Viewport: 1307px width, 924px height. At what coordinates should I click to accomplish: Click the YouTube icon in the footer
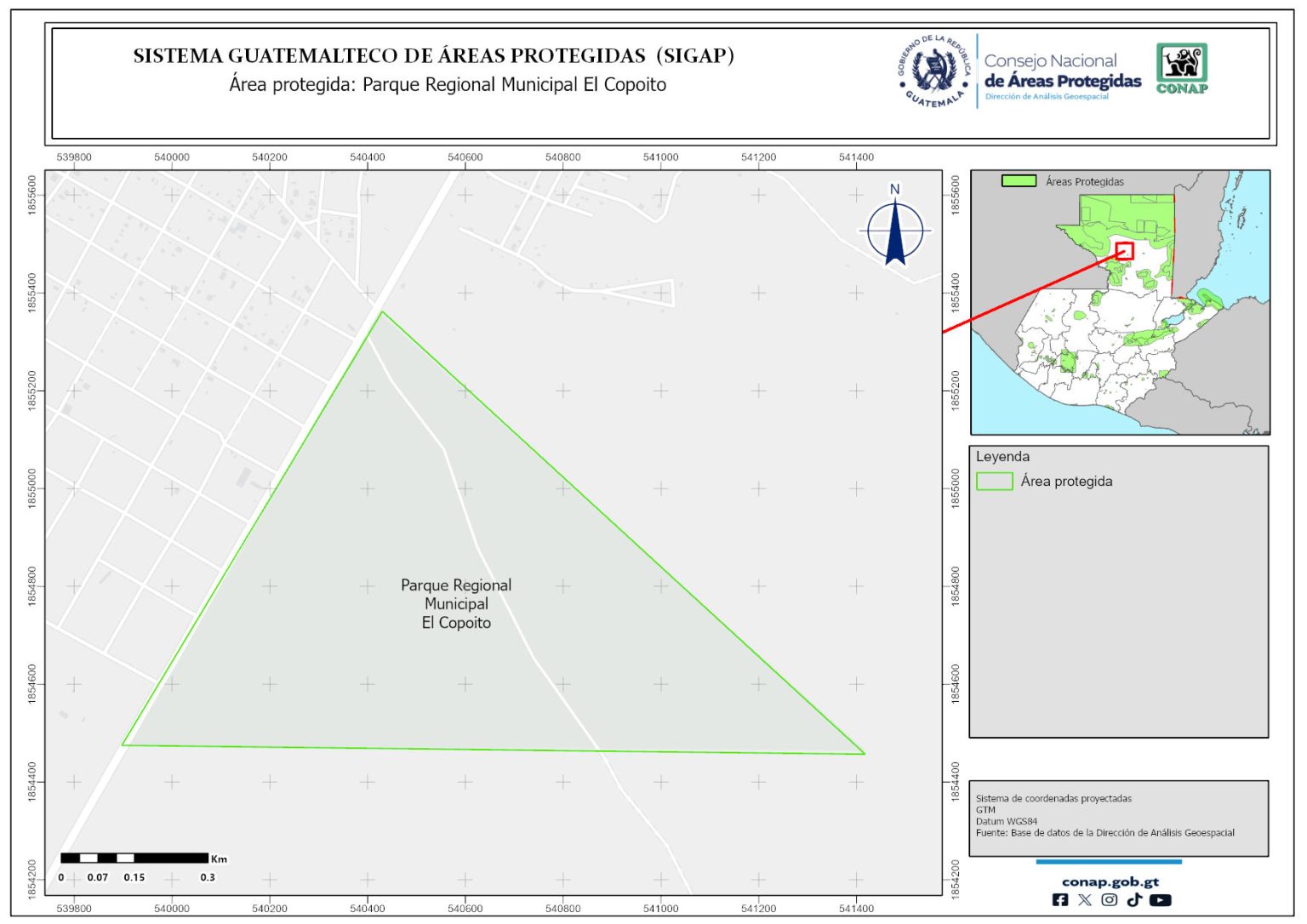pos(1161,899)
